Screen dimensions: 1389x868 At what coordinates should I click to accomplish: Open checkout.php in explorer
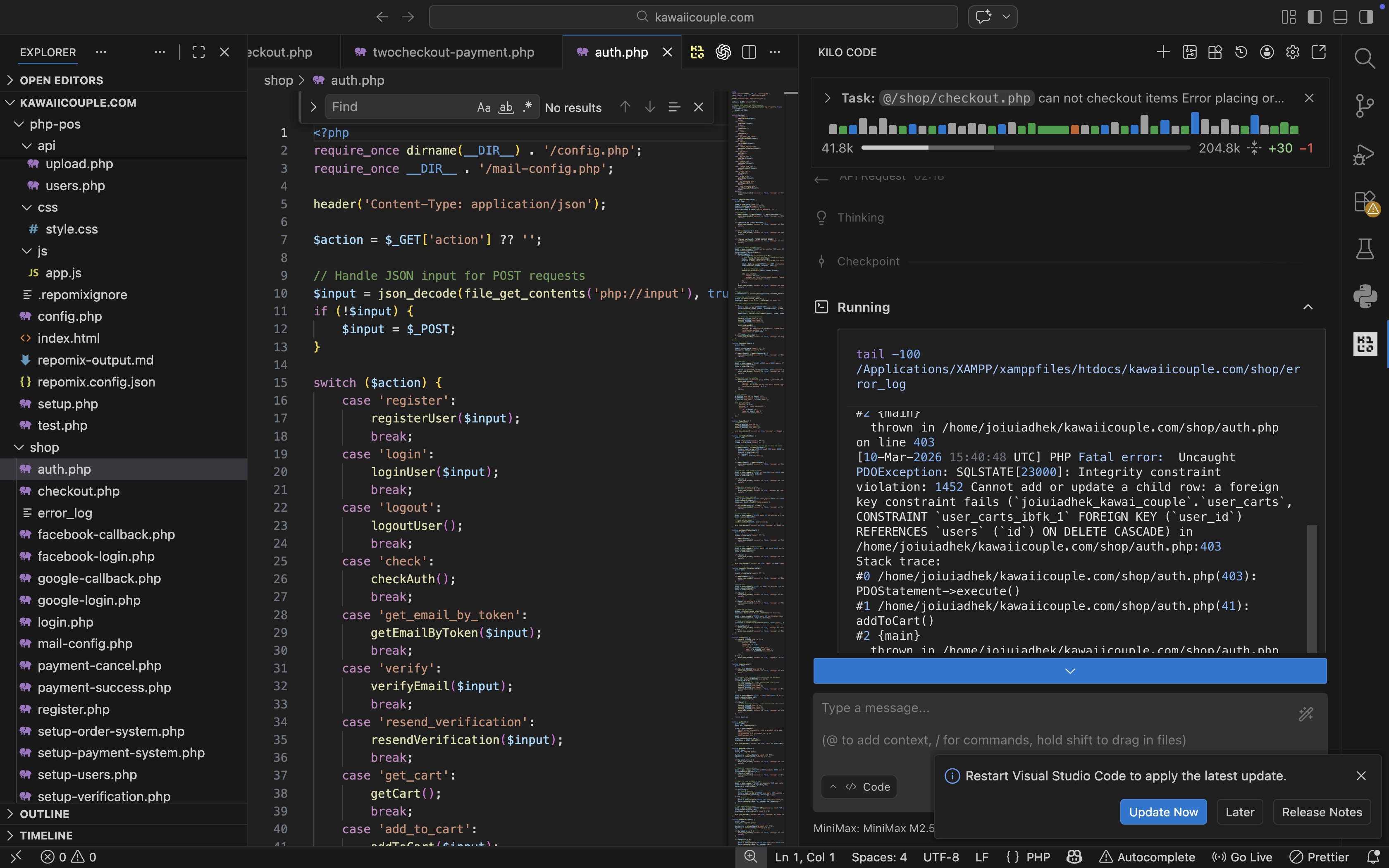[78, 491]
